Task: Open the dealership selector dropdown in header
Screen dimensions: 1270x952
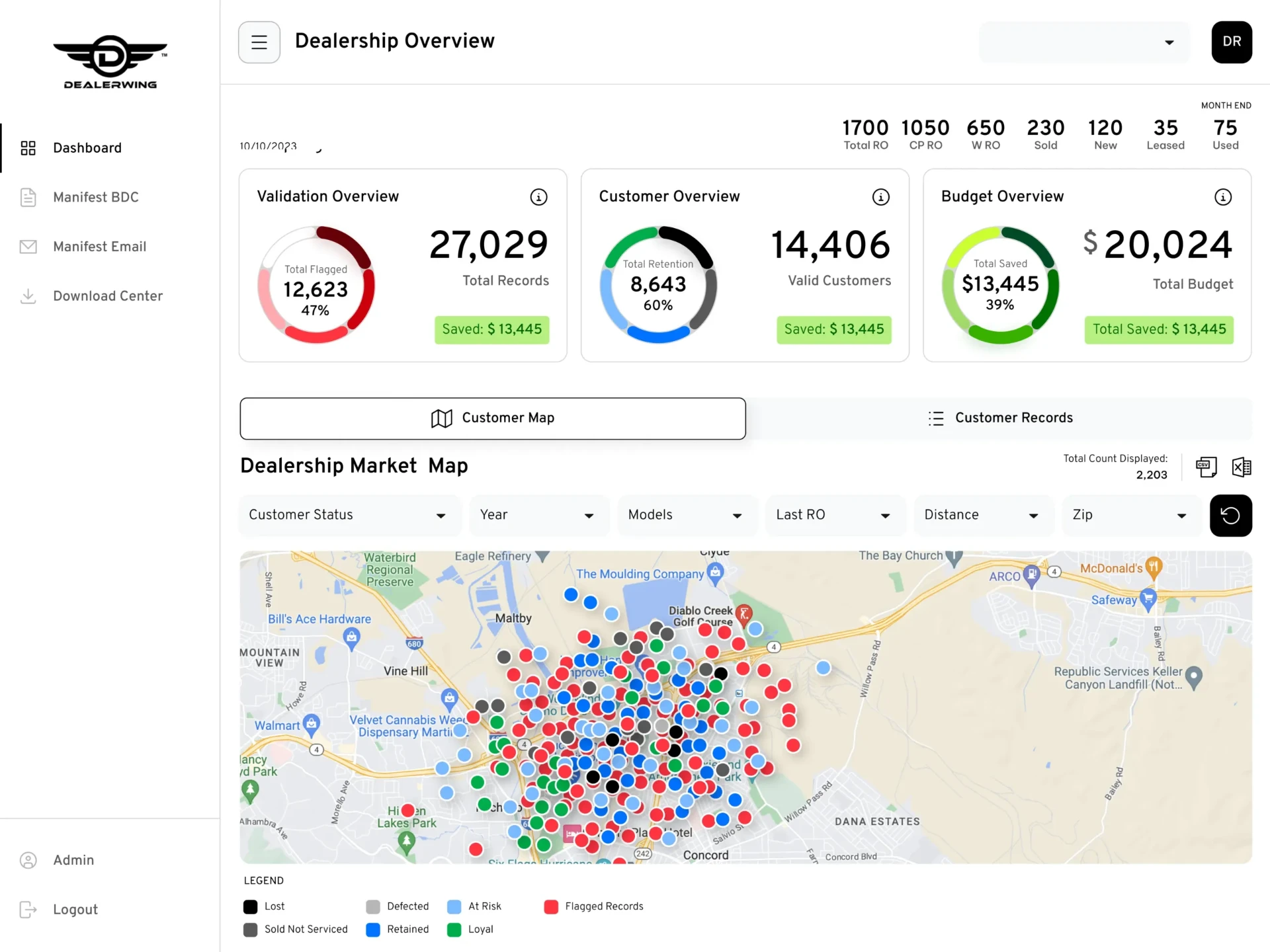Action: point(1084,42)
